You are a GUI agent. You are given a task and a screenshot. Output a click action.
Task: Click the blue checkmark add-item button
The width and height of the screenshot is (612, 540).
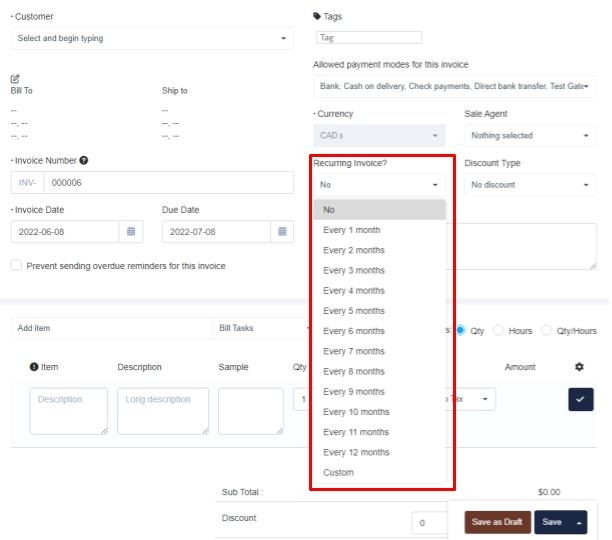coord(581,399)
